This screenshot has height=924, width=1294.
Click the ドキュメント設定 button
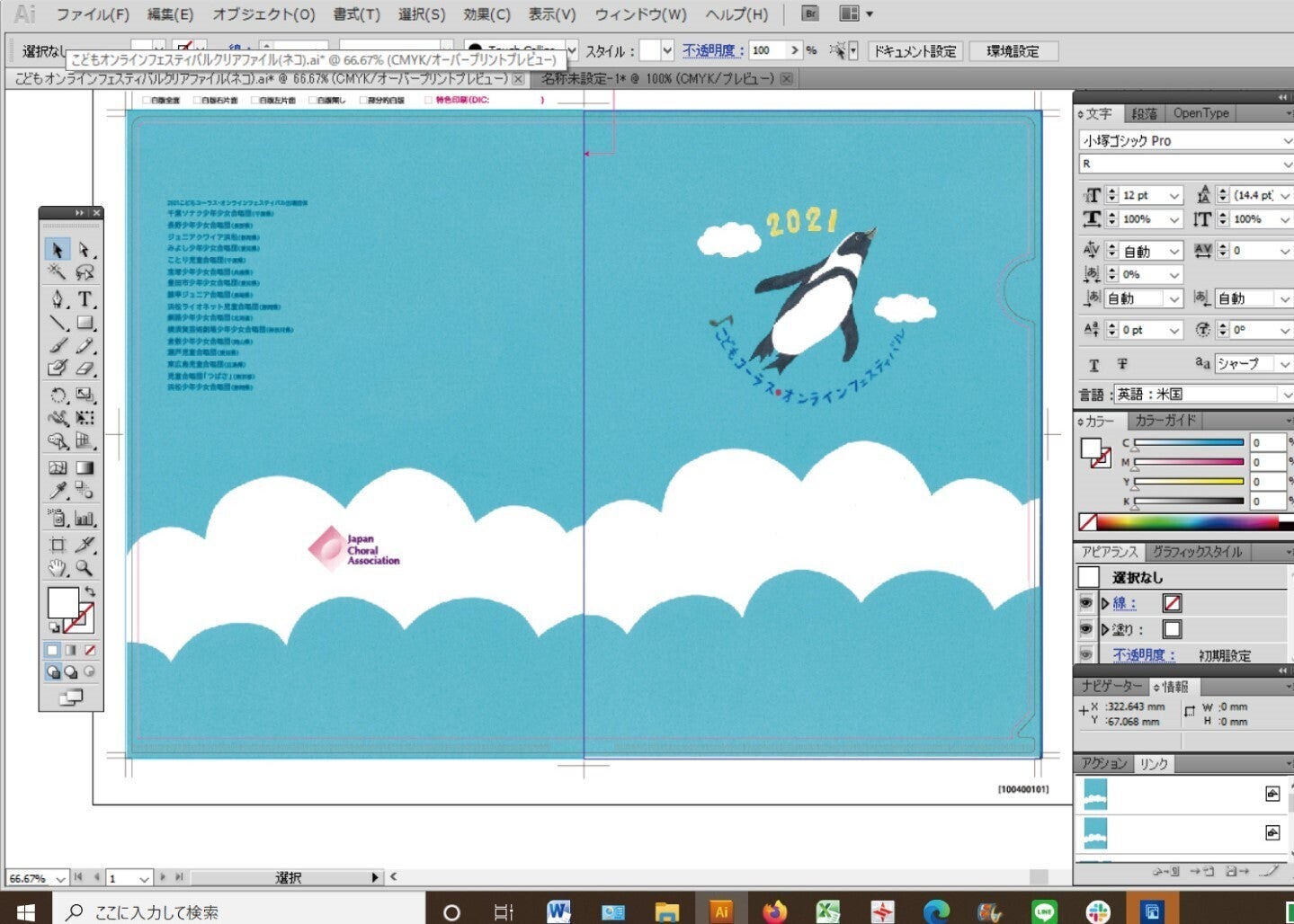tap(915, 51)
